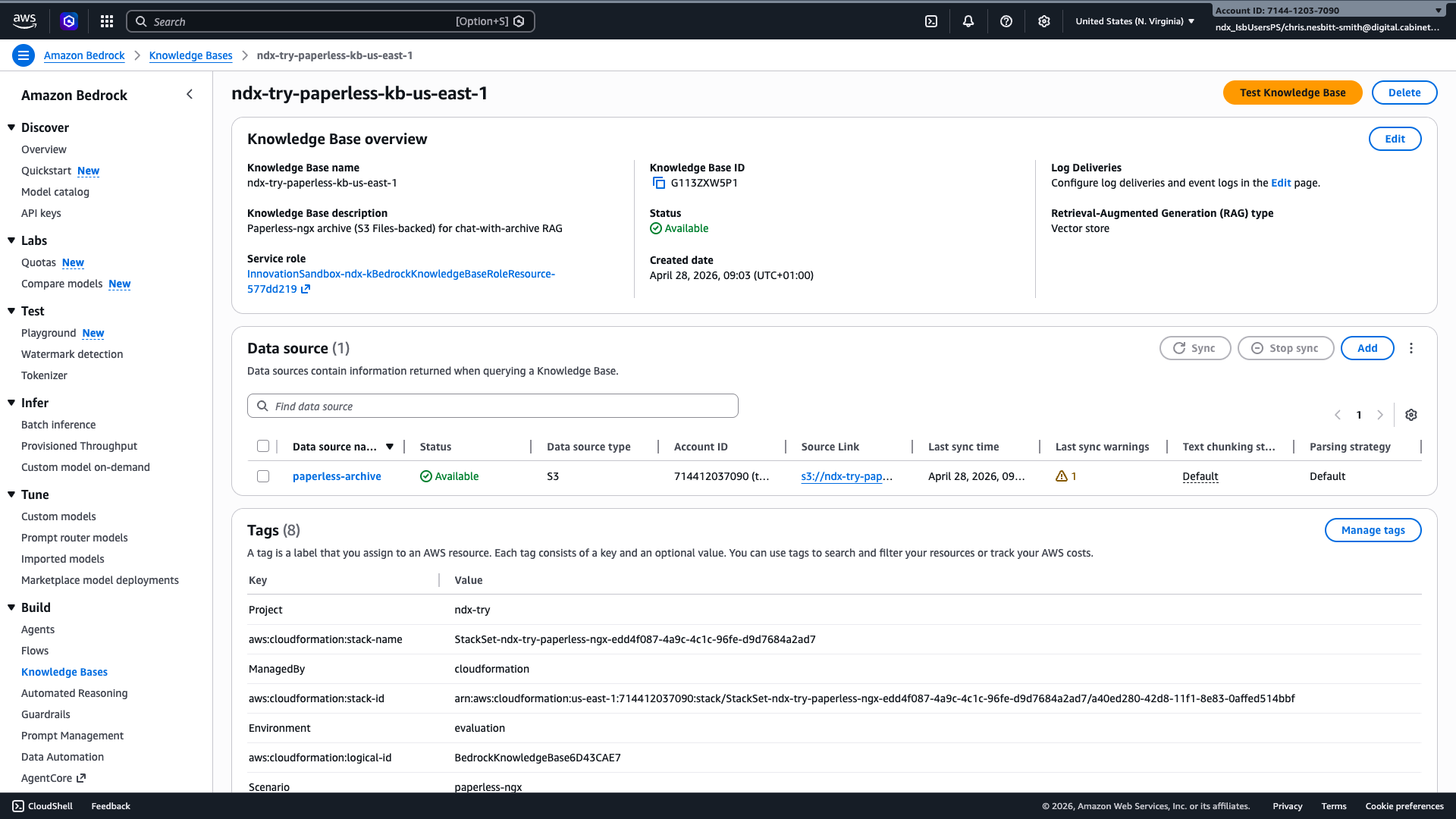
Task: Select the paperless-archive row checkbox
Action: (263, 476)
